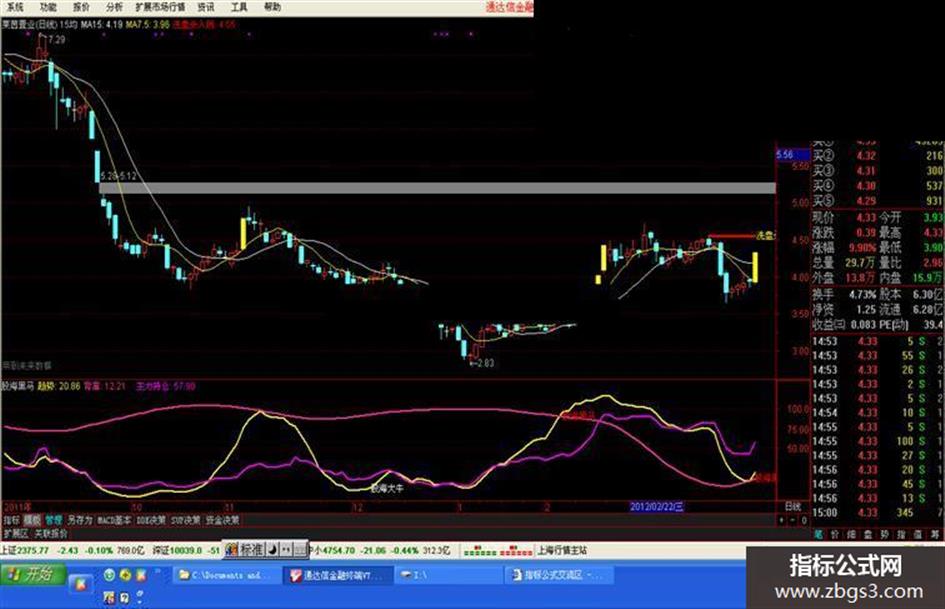Select the 笔 tab in the quote panel
This screenshot has height=609, width=945.
click(x=818, y=534)
